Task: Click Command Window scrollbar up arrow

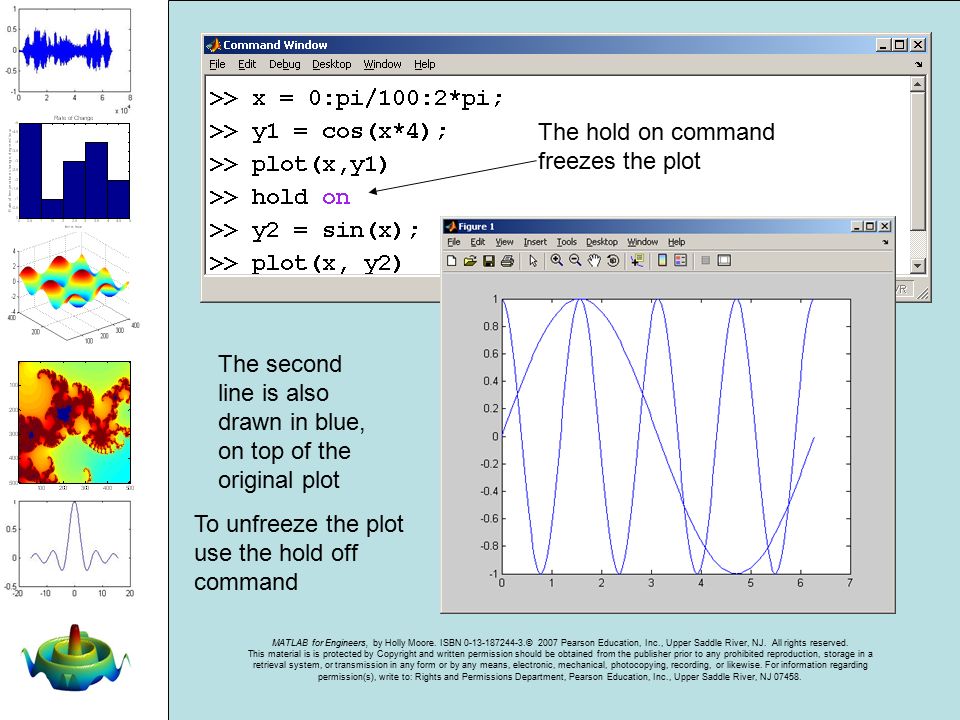Action: coord(917,84)
